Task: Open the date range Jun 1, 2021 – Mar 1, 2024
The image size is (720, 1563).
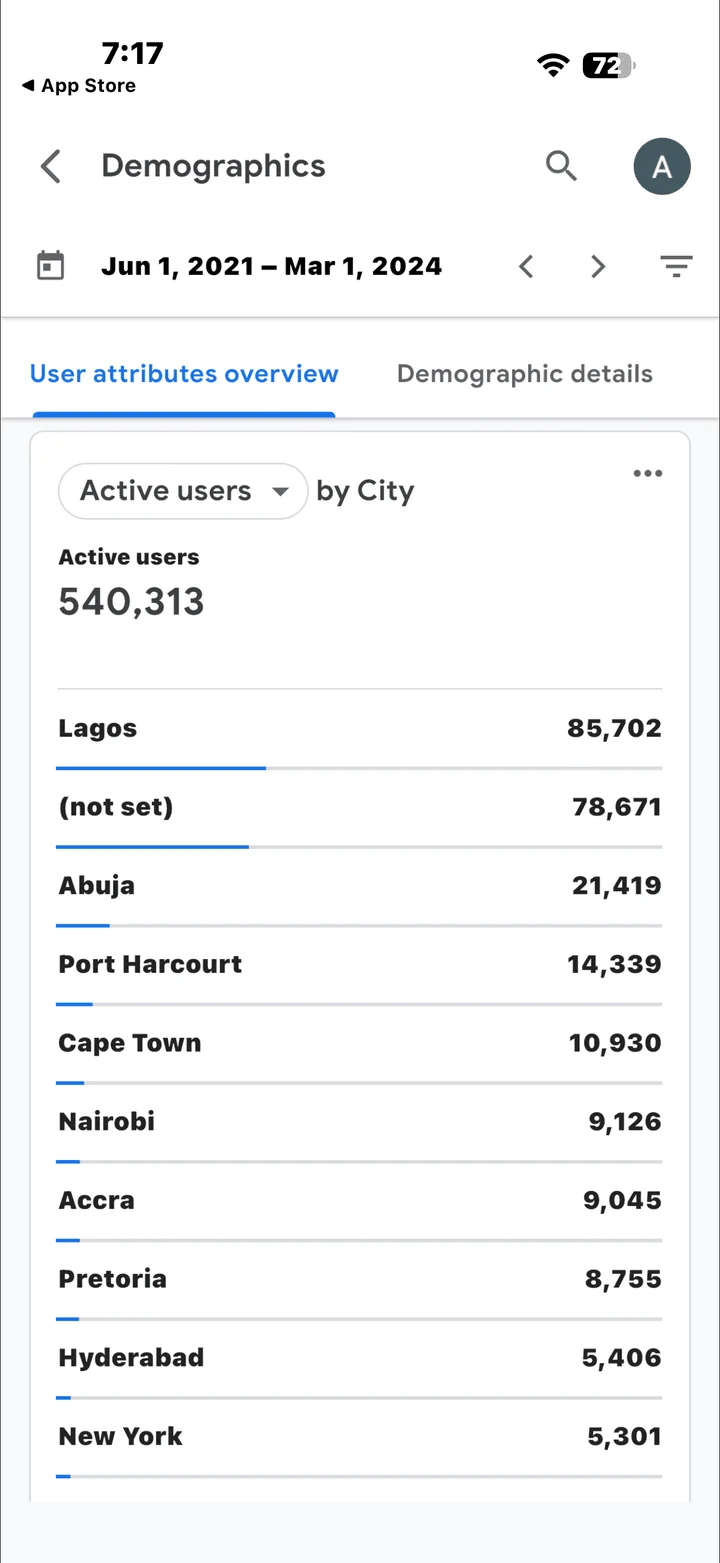Action: click(271, 266)
